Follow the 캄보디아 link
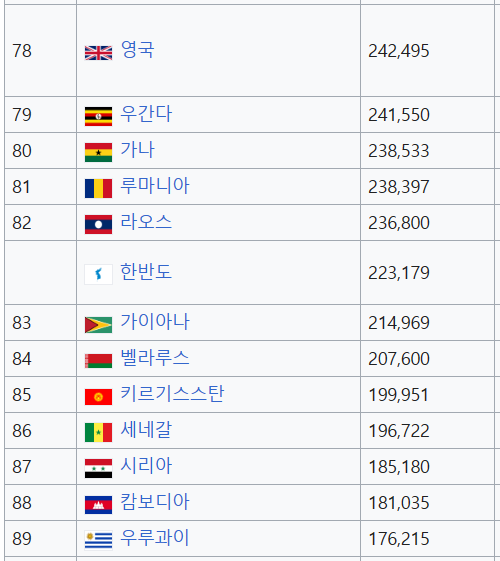 click(x=155, y=502)
